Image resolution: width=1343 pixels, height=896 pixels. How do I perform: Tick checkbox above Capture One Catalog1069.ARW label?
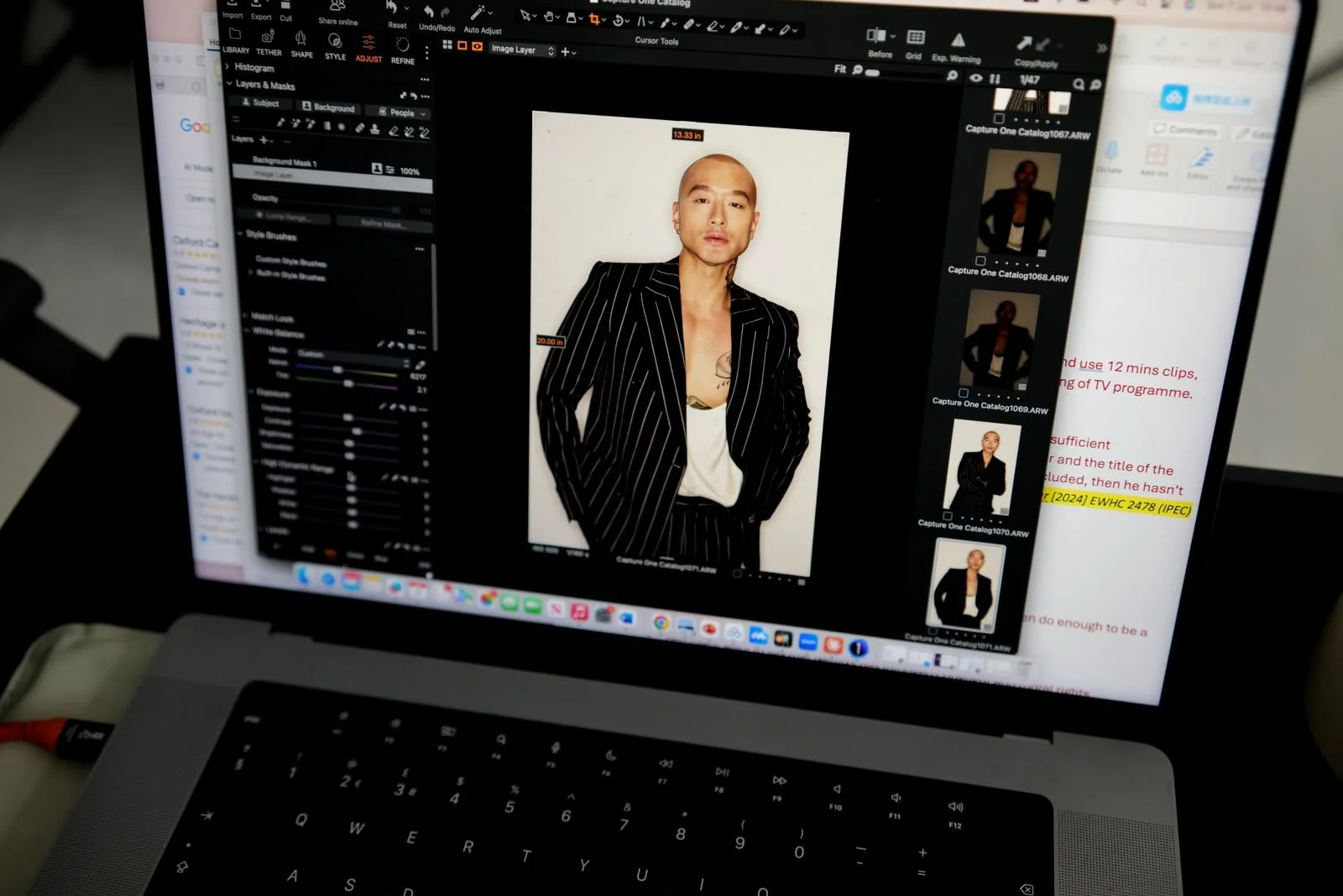(963, 393)
